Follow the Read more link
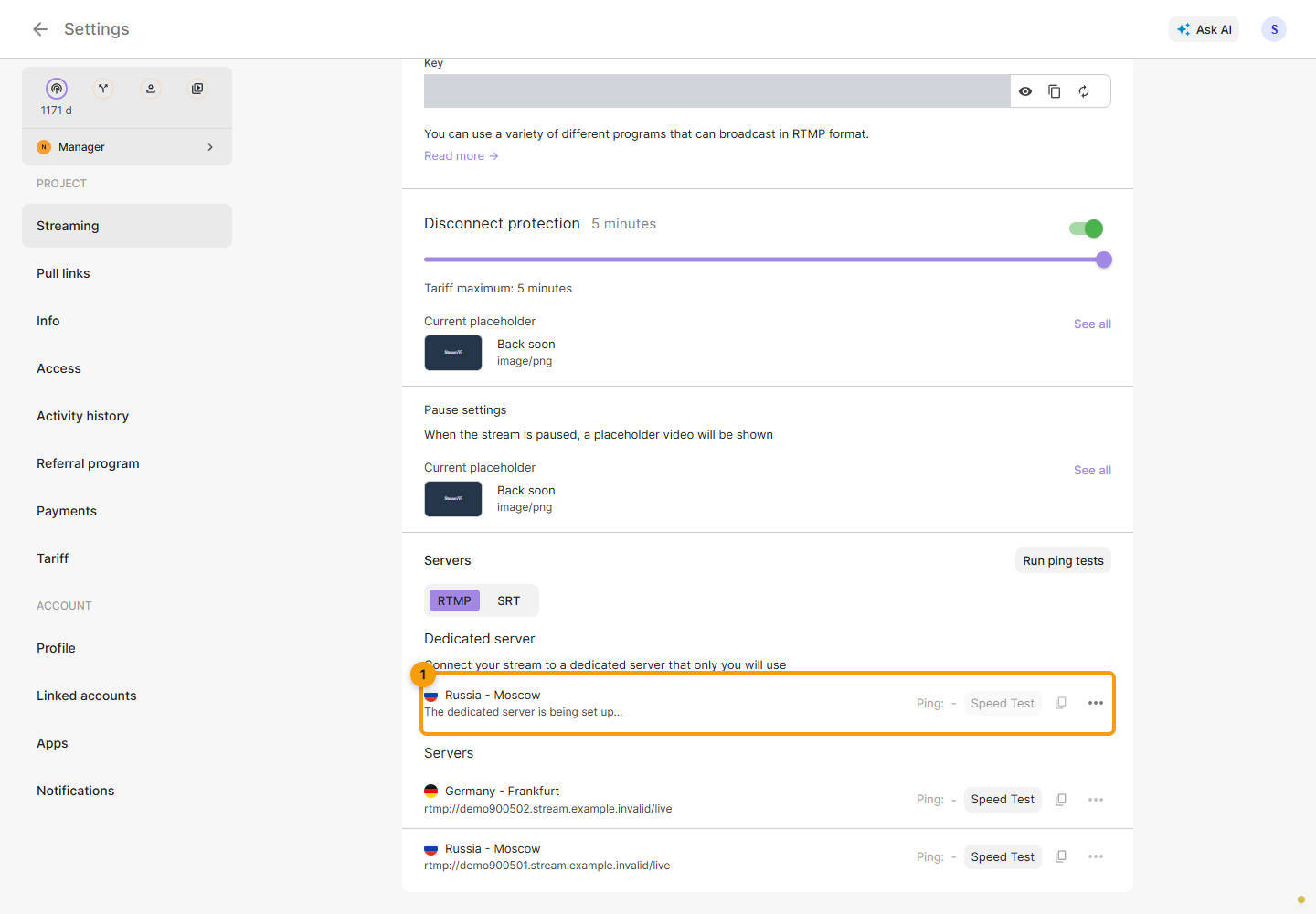 (x=462, y=156)
